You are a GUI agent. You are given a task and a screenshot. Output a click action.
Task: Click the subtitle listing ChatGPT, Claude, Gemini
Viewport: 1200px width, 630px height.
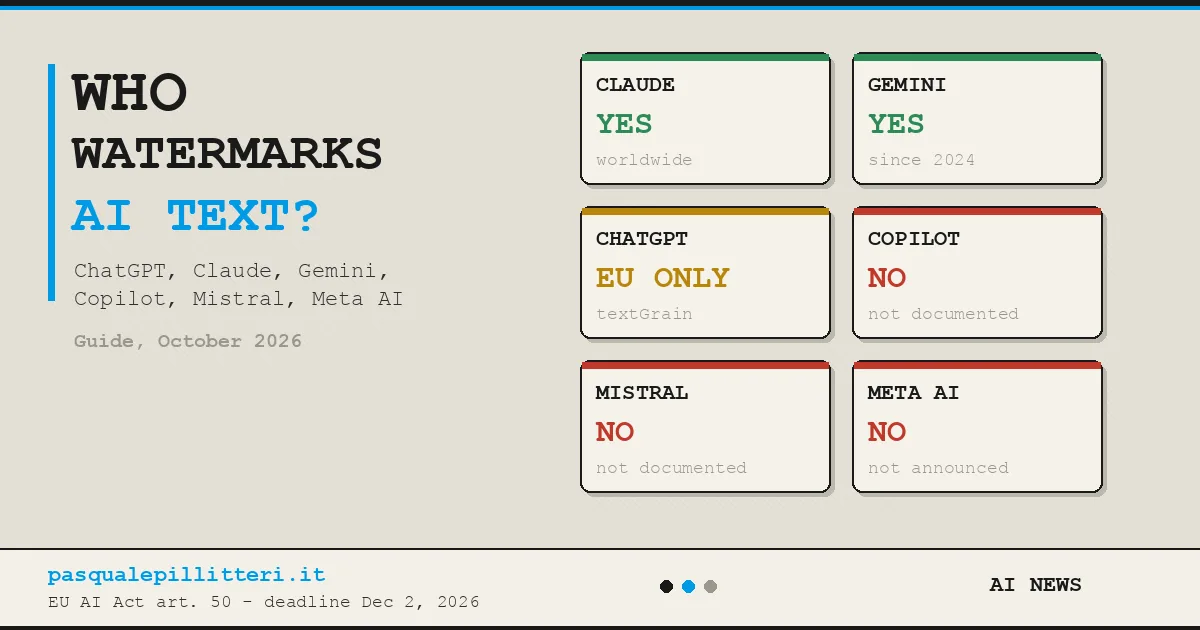click(x=238, y=285)
